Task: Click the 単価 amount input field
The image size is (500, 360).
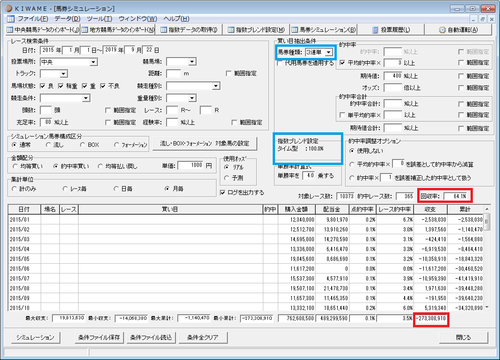Action: (191, 165)
